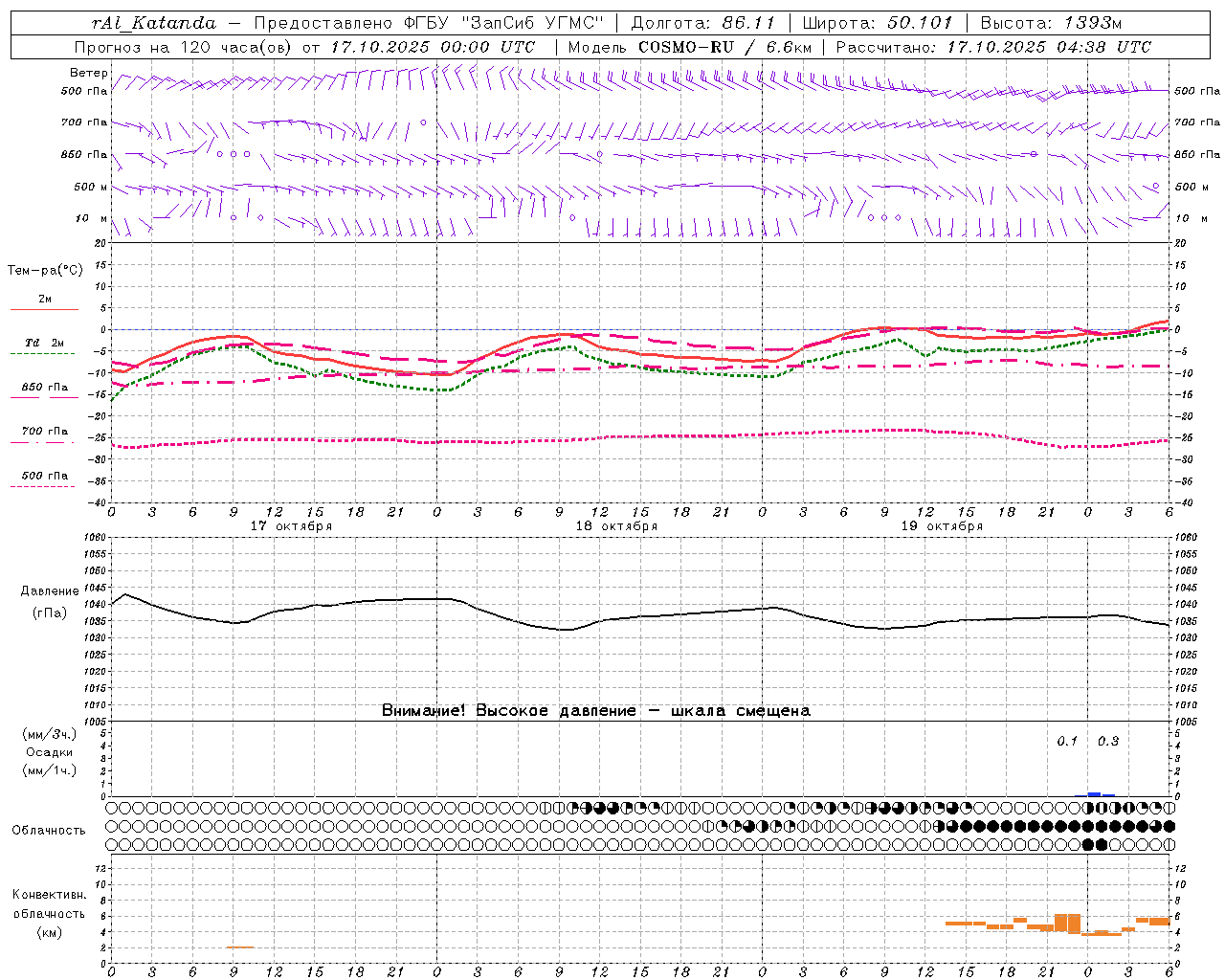The width and height of the screenshot is (1225, 980).
Task: Select the Td 2м legend entry
Action: (x=45, y=343)
